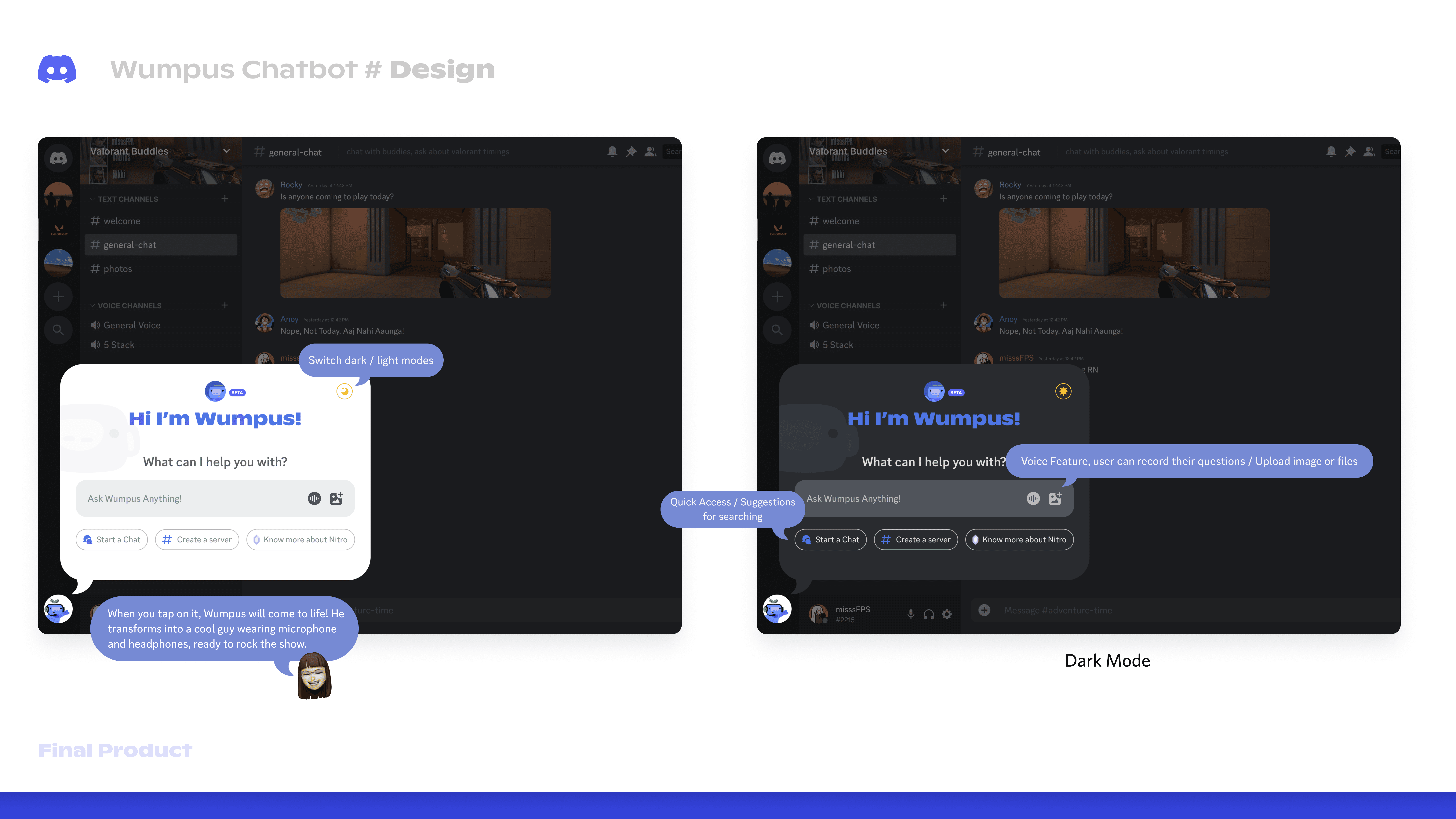Click Know more about Nitro in light popup
Image resolution: width=1456 pixels, height=819 pixels.
(301, 540)
